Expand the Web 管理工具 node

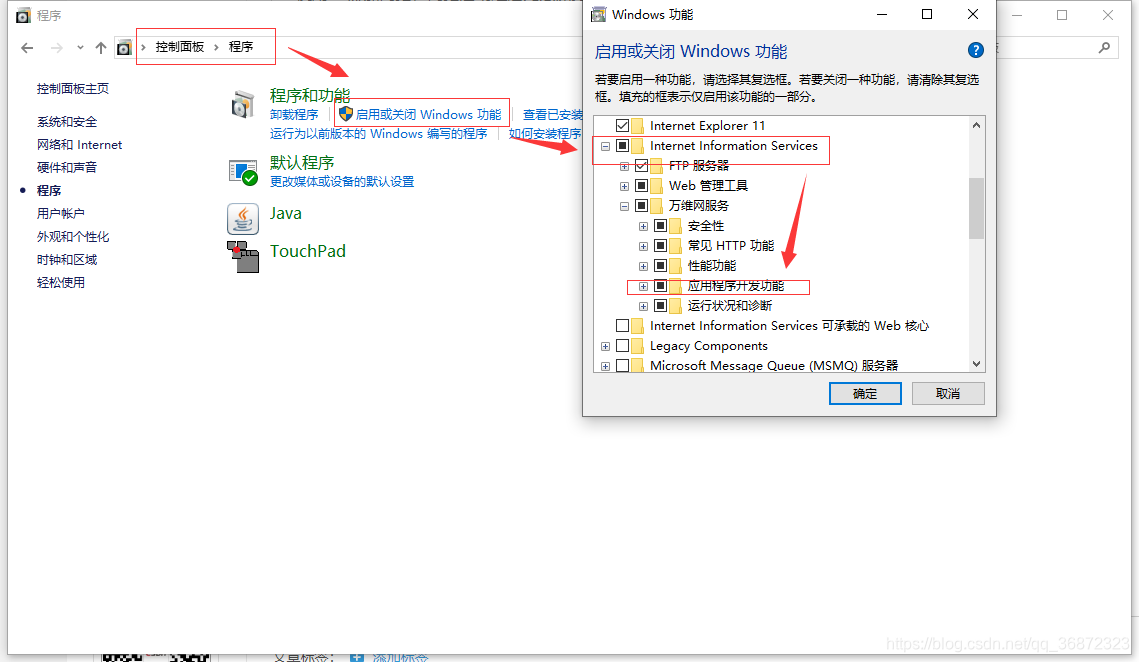coord(624,186)
